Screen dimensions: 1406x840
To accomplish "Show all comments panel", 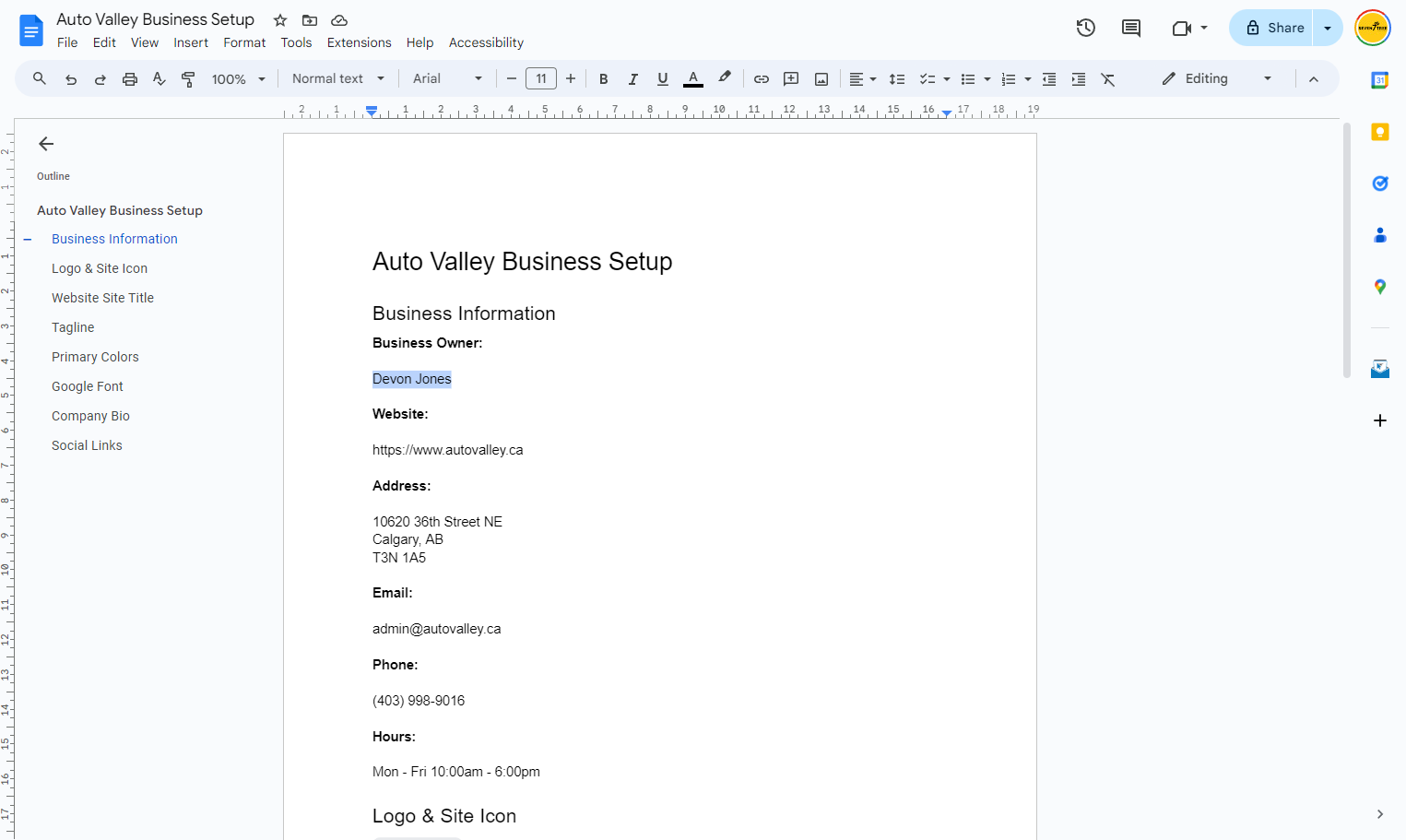I will click(1131, 28).
